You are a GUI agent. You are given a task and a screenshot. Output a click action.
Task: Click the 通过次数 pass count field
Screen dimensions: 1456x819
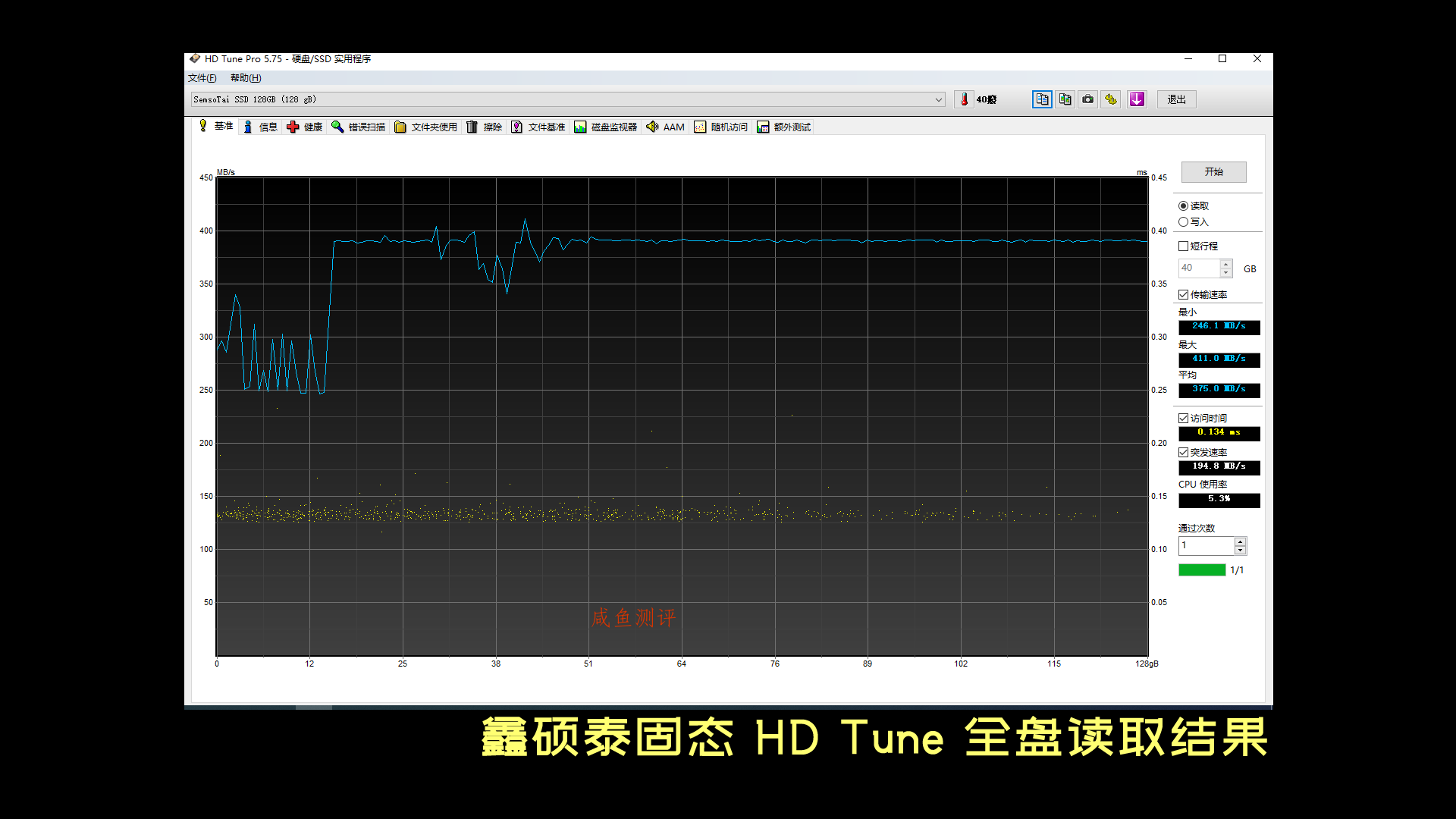click(1207, 546)
